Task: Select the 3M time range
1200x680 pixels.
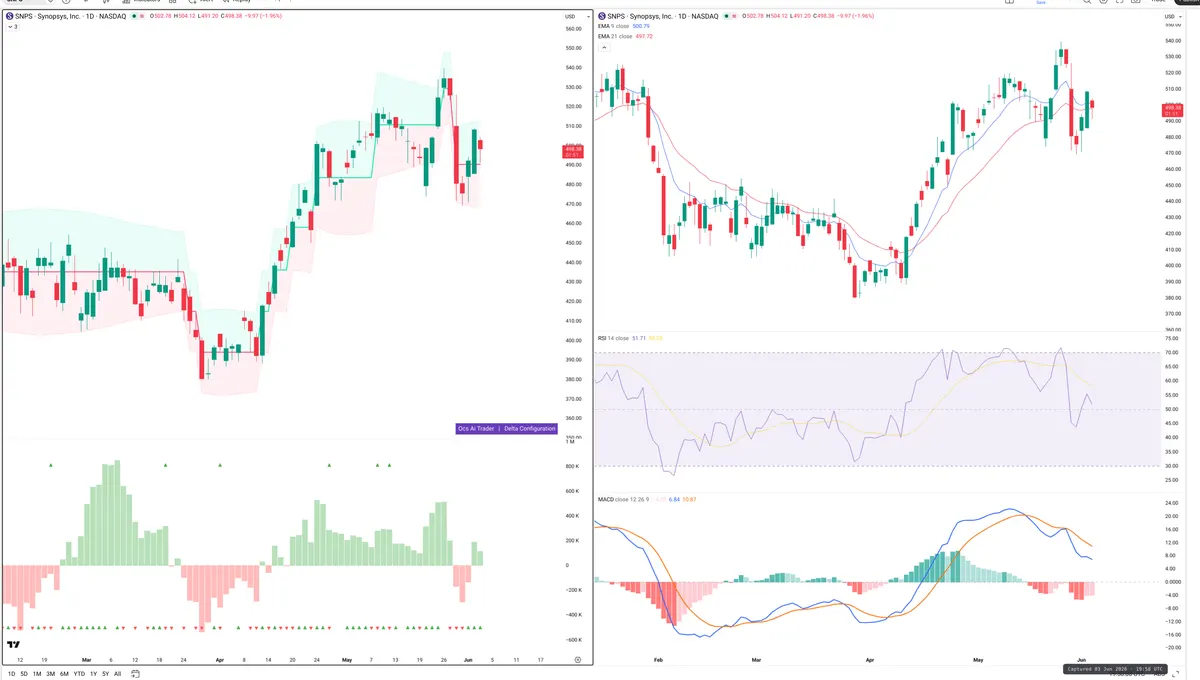Action: tap(51, 674)
